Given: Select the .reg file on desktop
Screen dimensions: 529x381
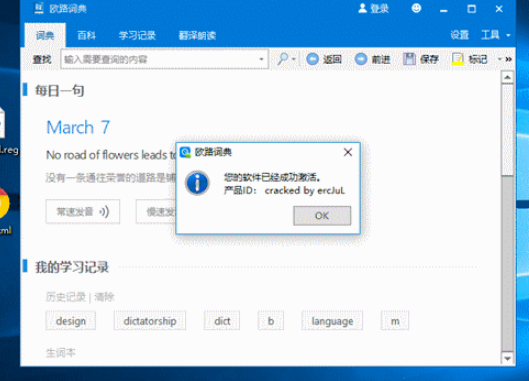Looking at the screenshot, I should (x=7, y=132).
